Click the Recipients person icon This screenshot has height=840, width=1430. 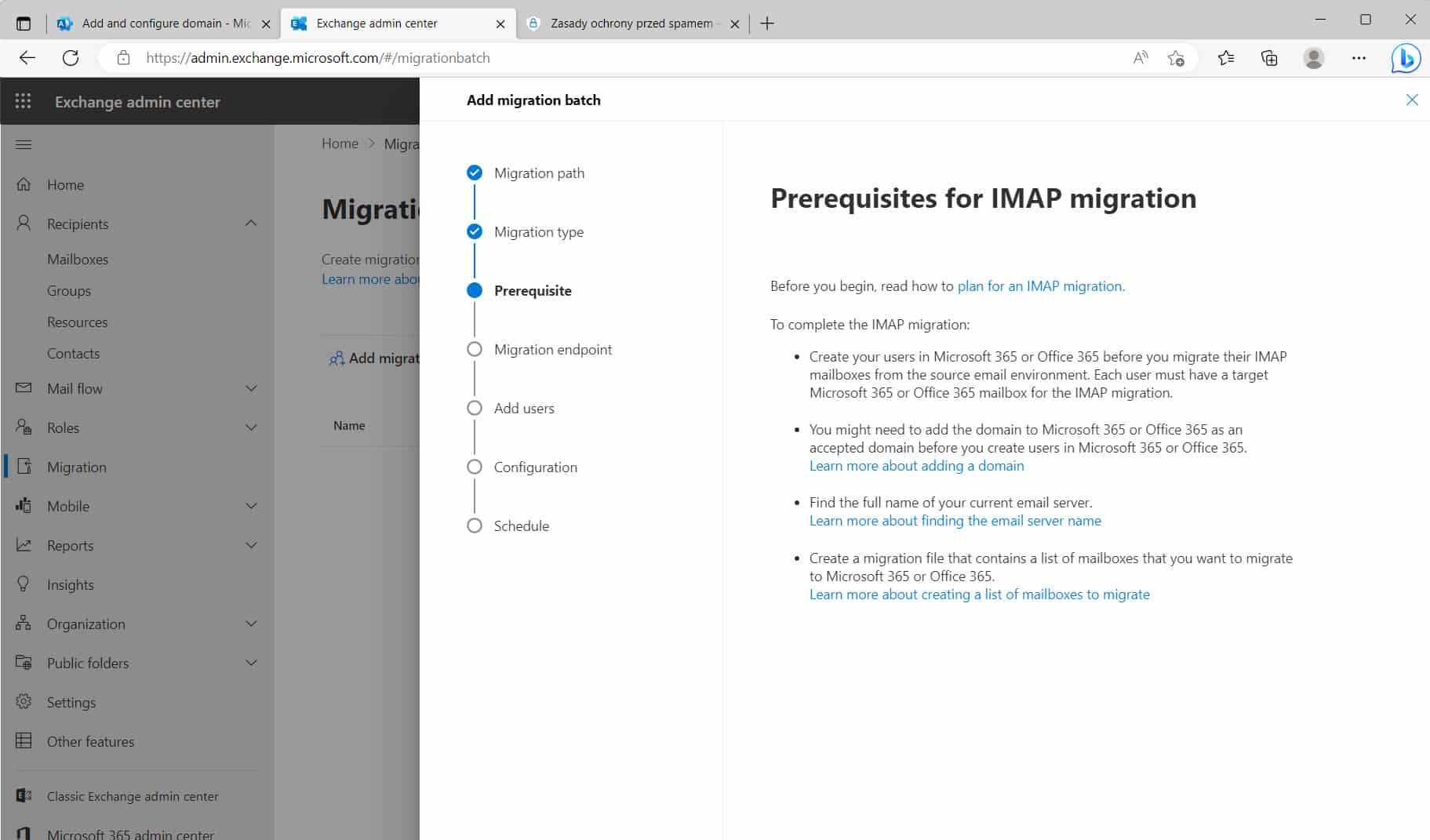(24, 224)
